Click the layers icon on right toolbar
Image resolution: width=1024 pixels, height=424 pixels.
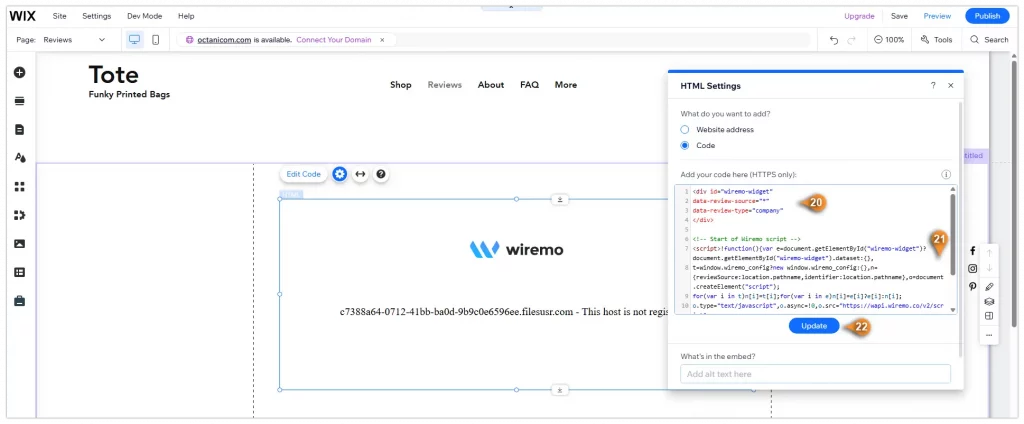989,302
